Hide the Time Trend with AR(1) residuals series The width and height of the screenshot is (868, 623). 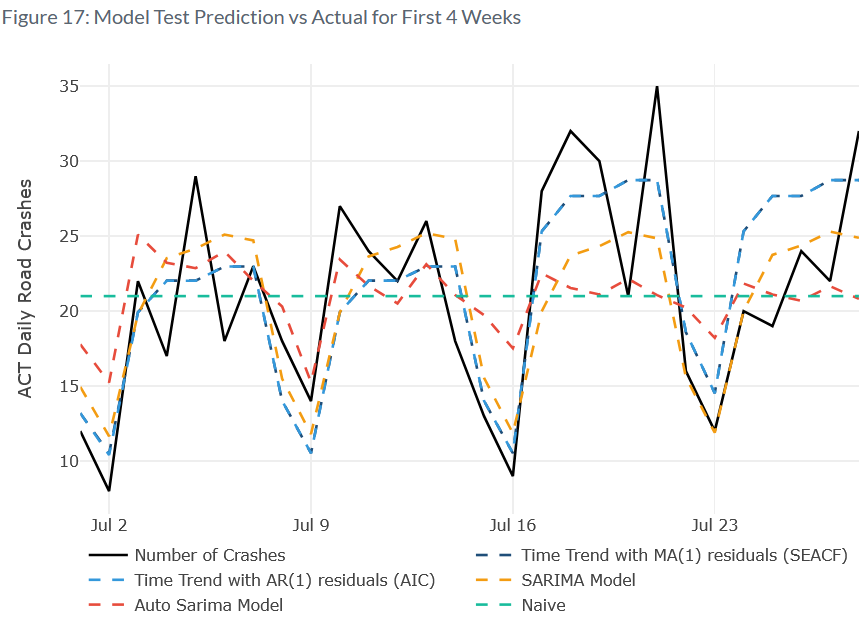[284, 580]
